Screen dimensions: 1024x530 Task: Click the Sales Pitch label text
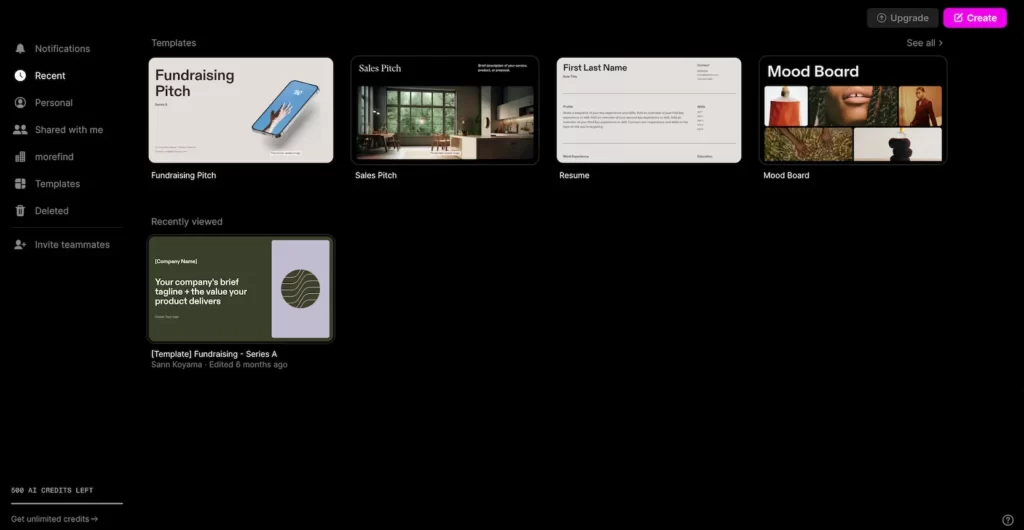(376, 176)
